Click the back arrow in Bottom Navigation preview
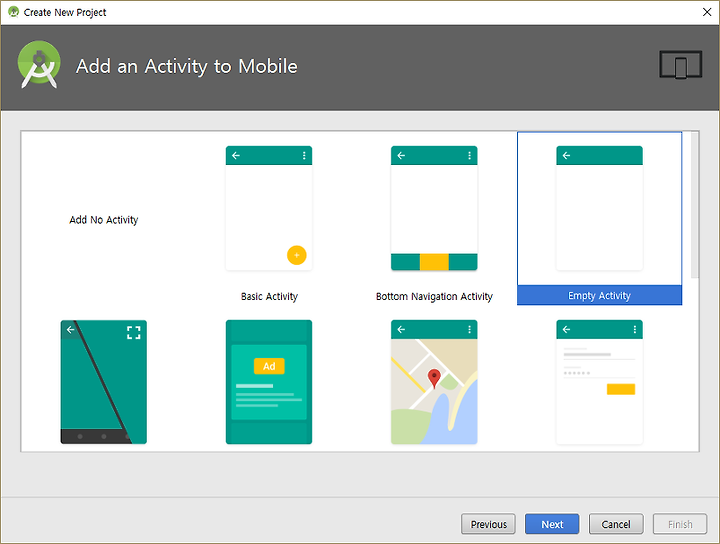 tap(401, 156)
